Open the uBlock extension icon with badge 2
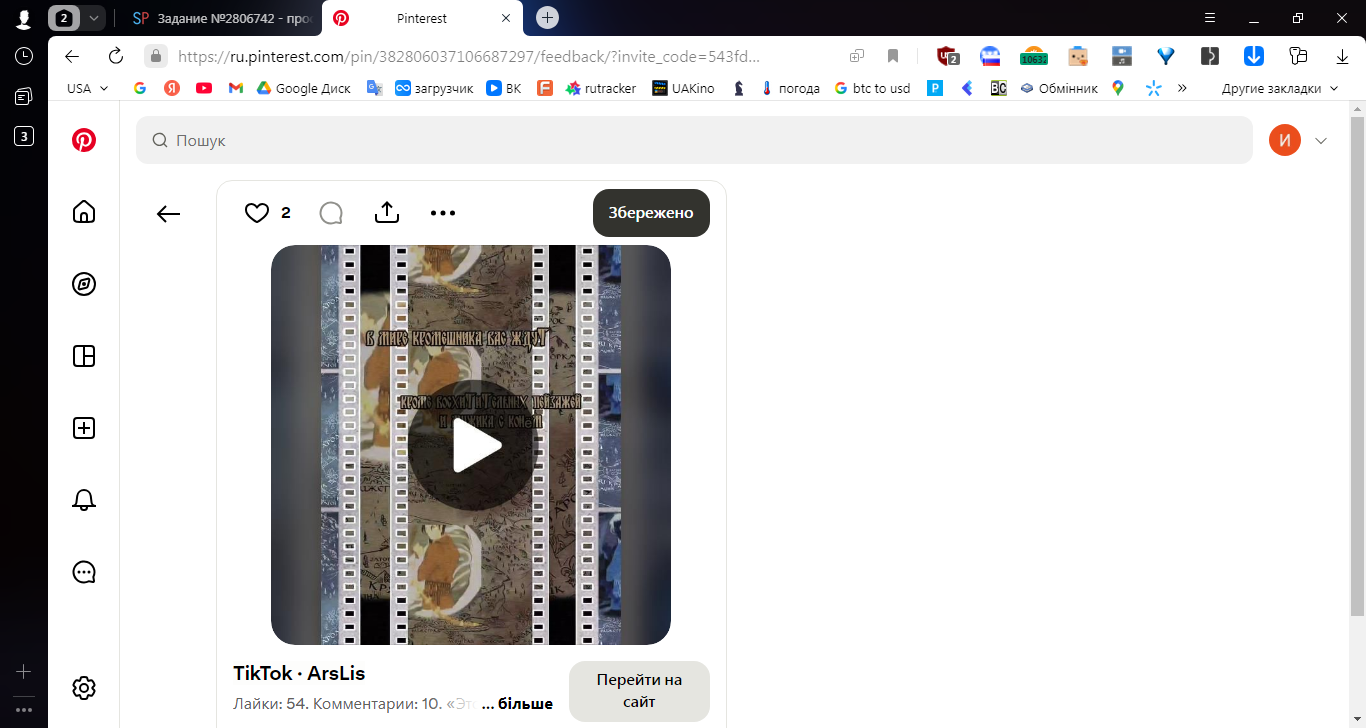 click(x=947, y=56)
